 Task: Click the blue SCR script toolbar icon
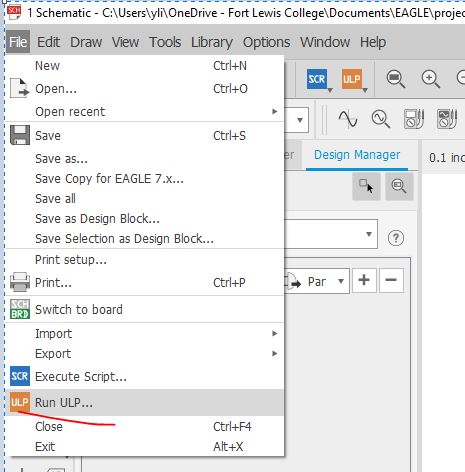point(317,79)
